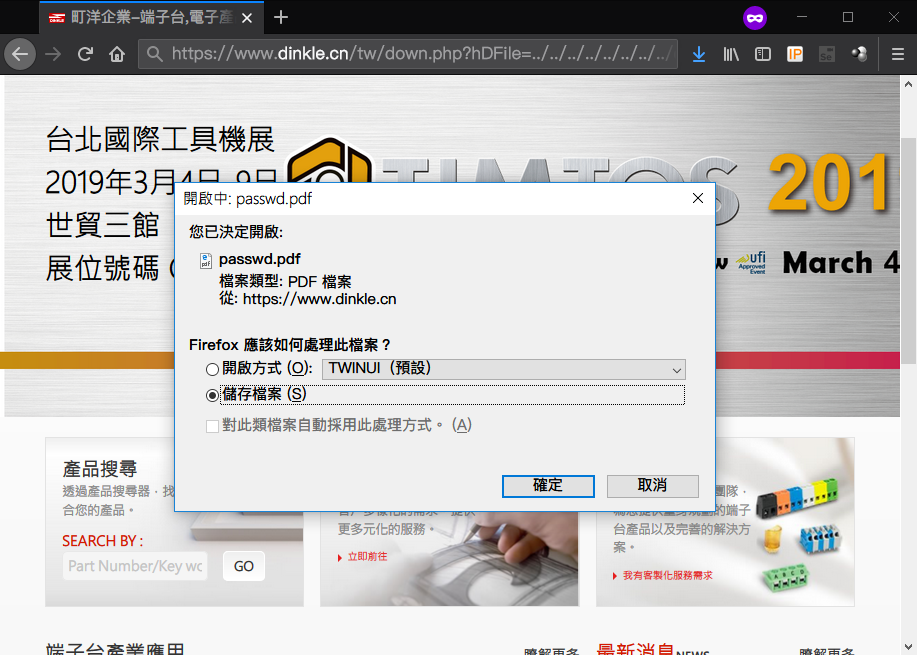Image resolution: width=917 pixels, height=655 pixels.
Task: Click the search magnifier in address bar
Action: click(154, 54)
